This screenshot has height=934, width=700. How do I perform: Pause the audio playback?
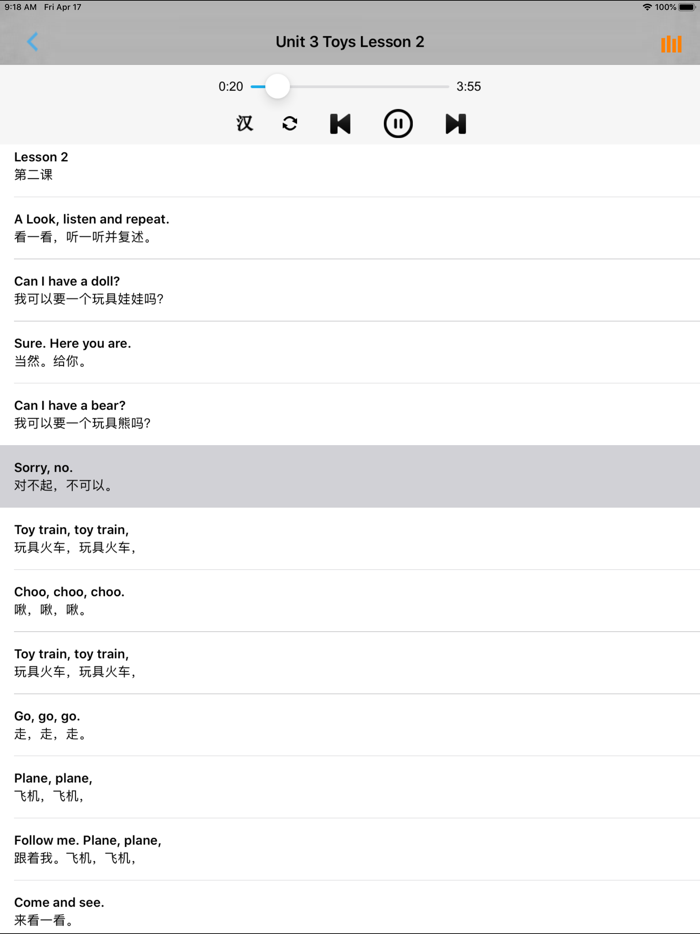(398, 124)
